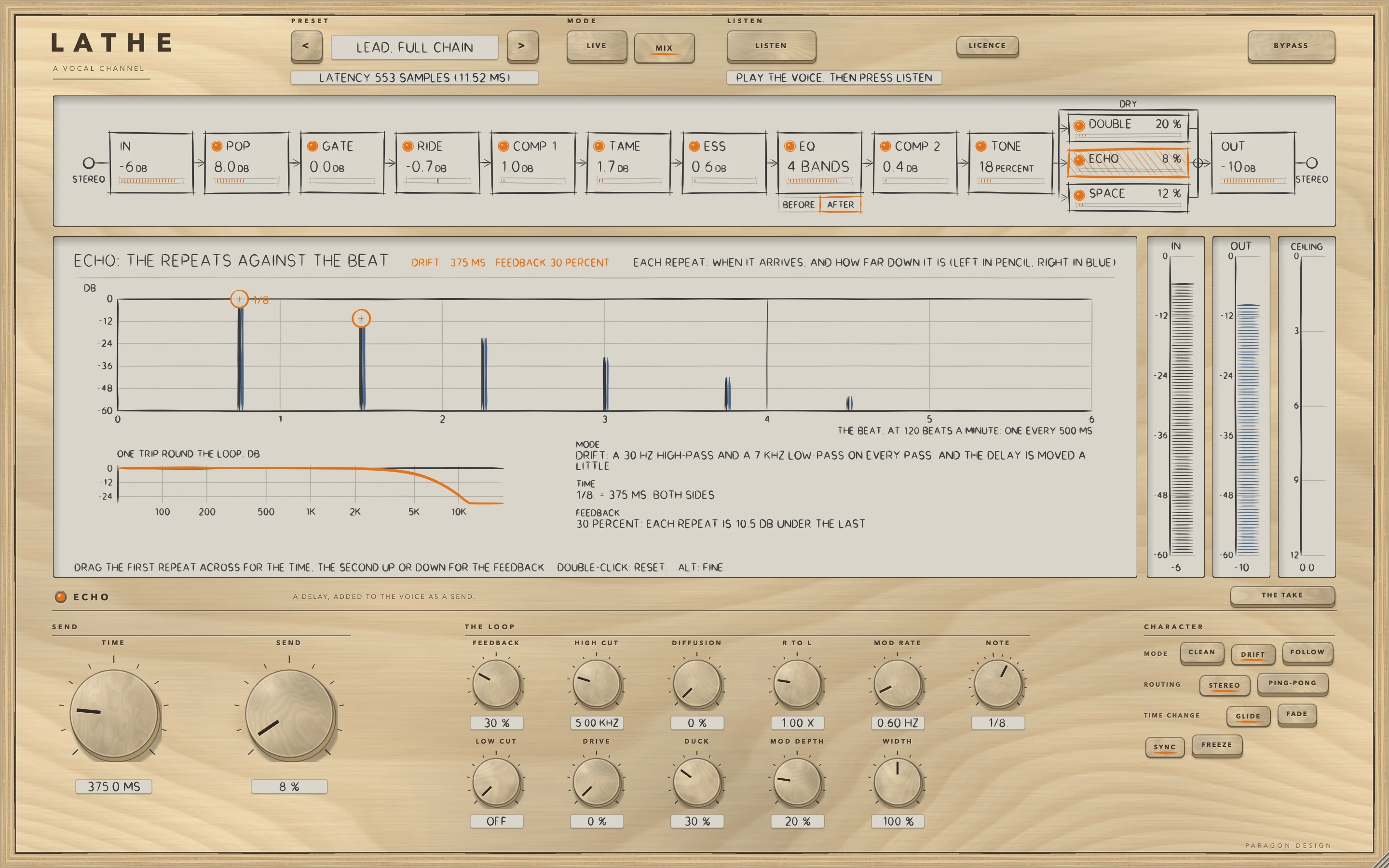Select the OUT module box
1389x868 pixels.
click(x=1253, y=163)
